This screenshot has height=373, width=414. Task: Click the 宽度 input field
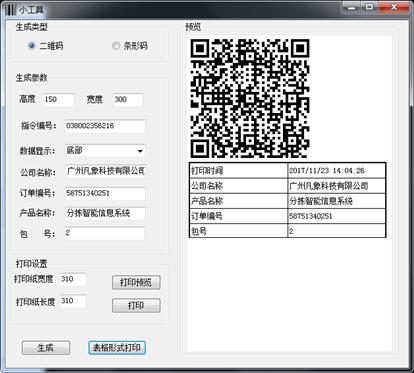click(128, 100)
